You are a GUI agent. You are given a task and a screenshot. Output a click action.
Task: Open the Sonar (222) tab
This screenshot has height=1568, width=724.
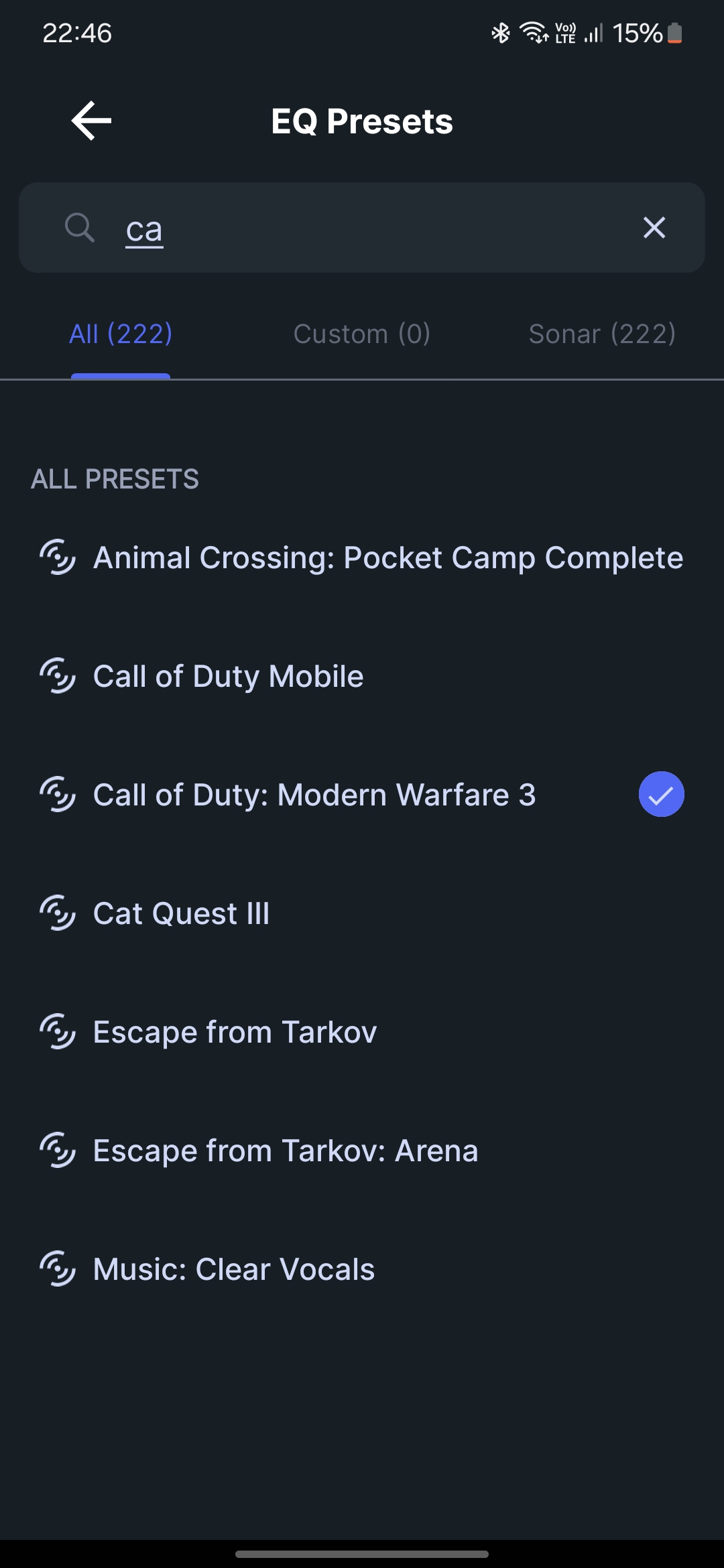(602, 334)
